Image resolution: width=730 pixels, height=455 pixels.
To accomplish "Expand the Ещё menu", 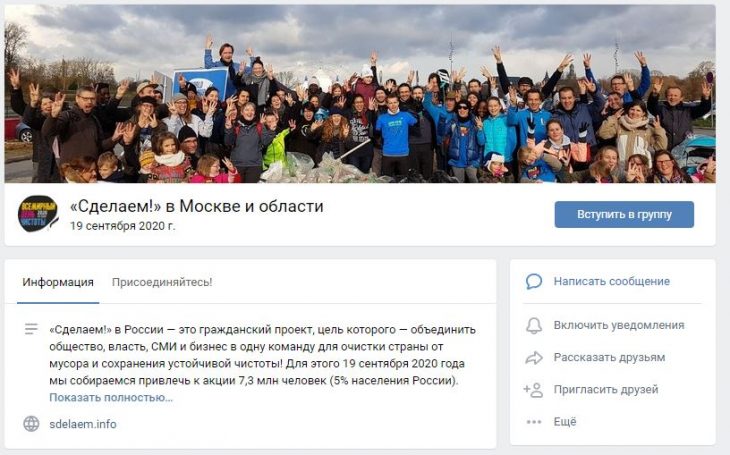I will [x=565, y=421].
